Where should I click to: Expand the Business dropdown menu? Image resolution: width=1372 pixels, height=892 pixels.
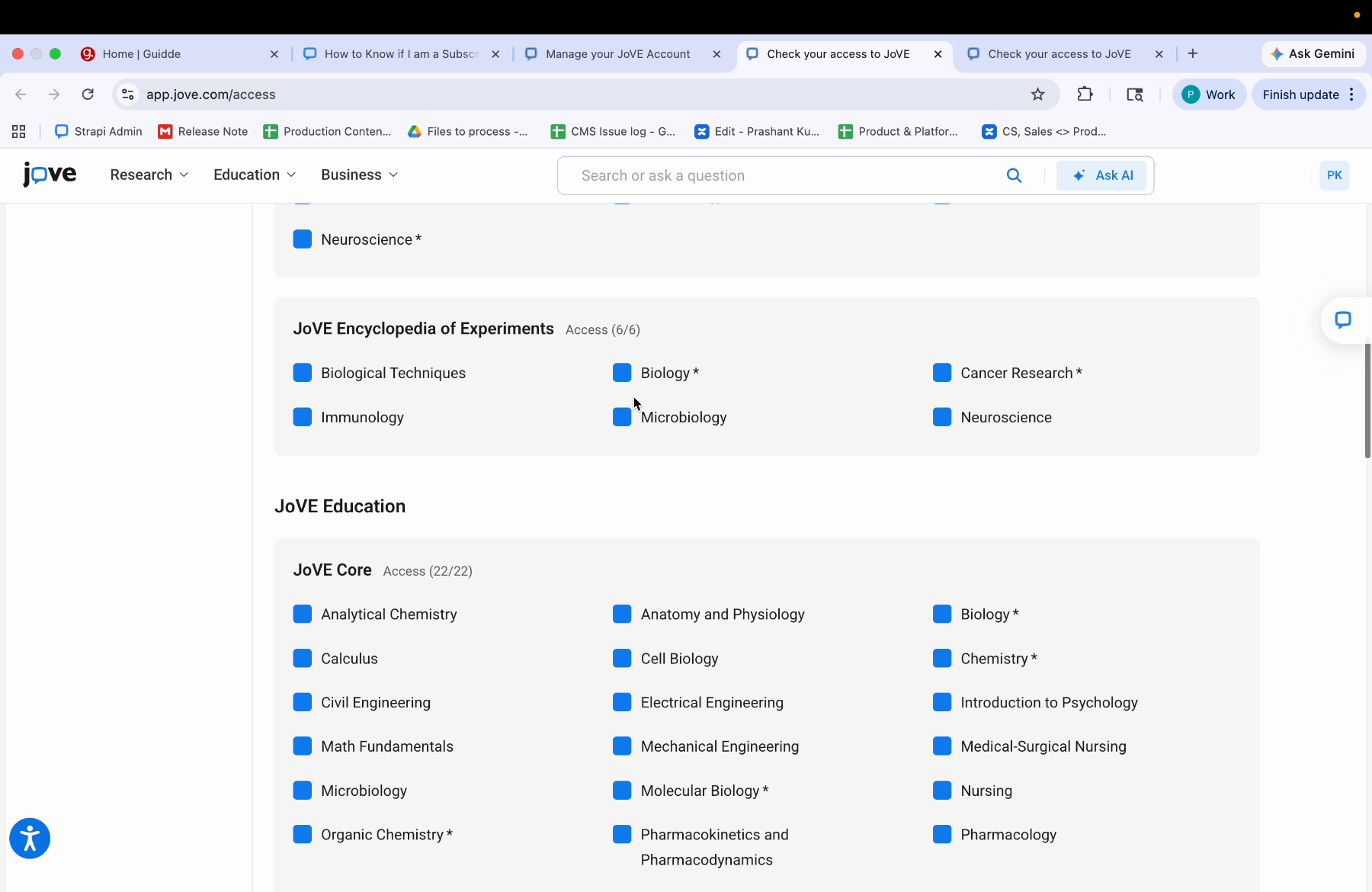pyautogui.click(x=359, y=175)
